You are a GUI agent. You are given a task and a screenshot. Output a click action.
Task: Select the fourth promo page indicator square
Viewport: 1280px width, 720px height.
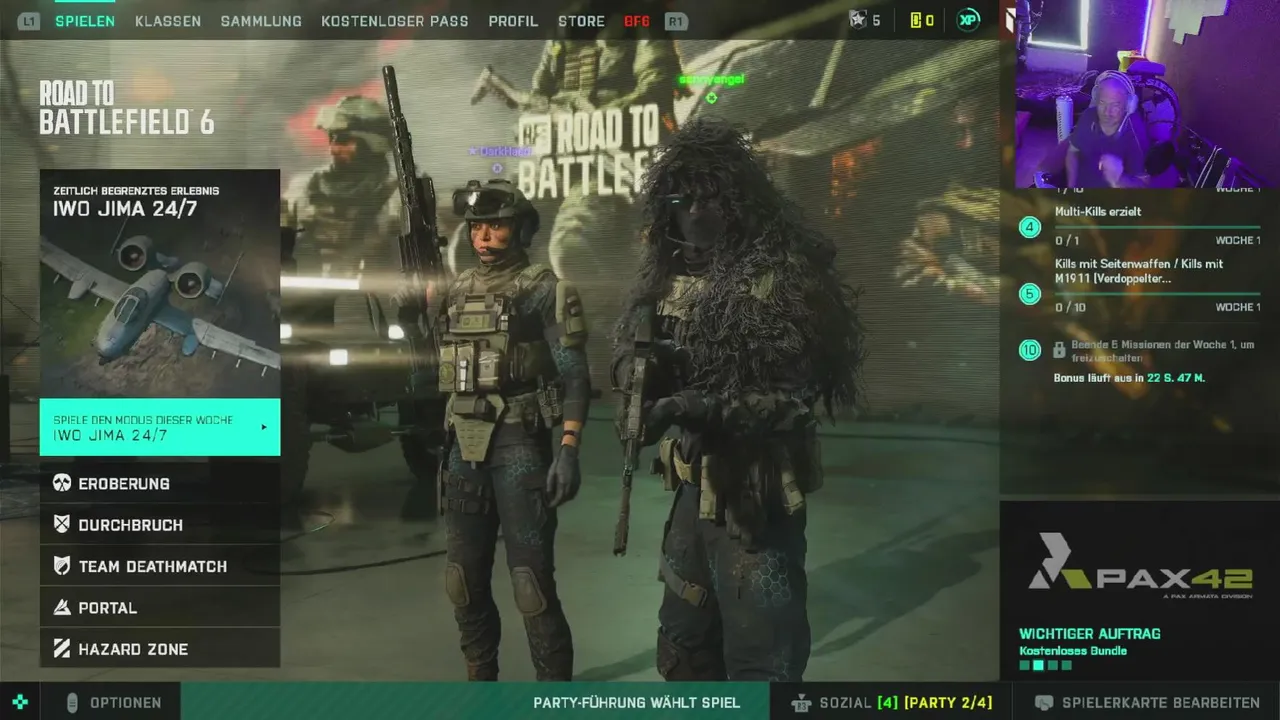(1066, 665)
